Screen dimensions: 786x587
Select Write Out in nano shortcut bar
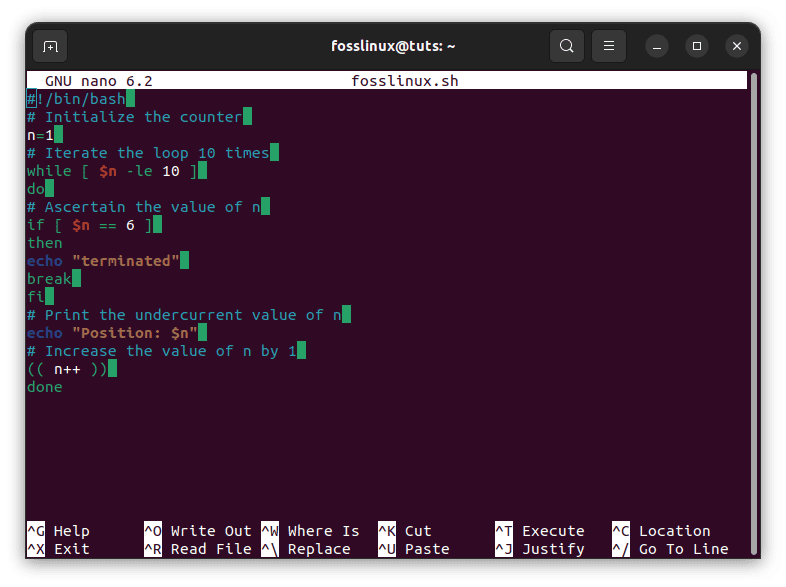(x=210, y=531)
